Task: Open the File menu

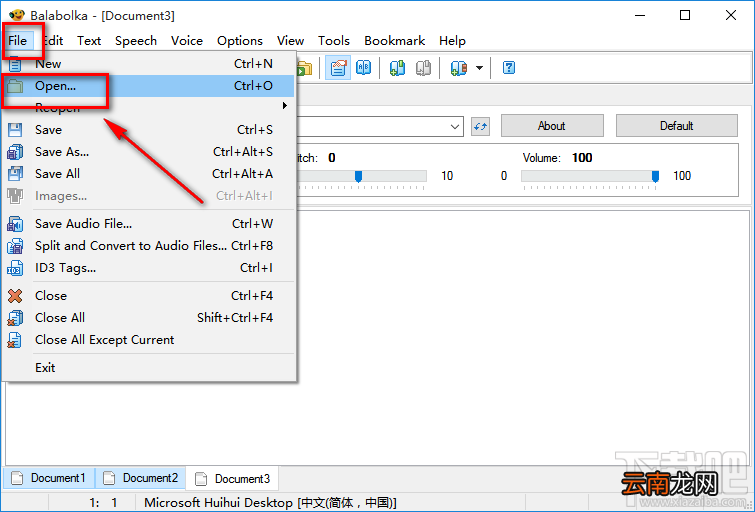Action: tap(18, 40)
